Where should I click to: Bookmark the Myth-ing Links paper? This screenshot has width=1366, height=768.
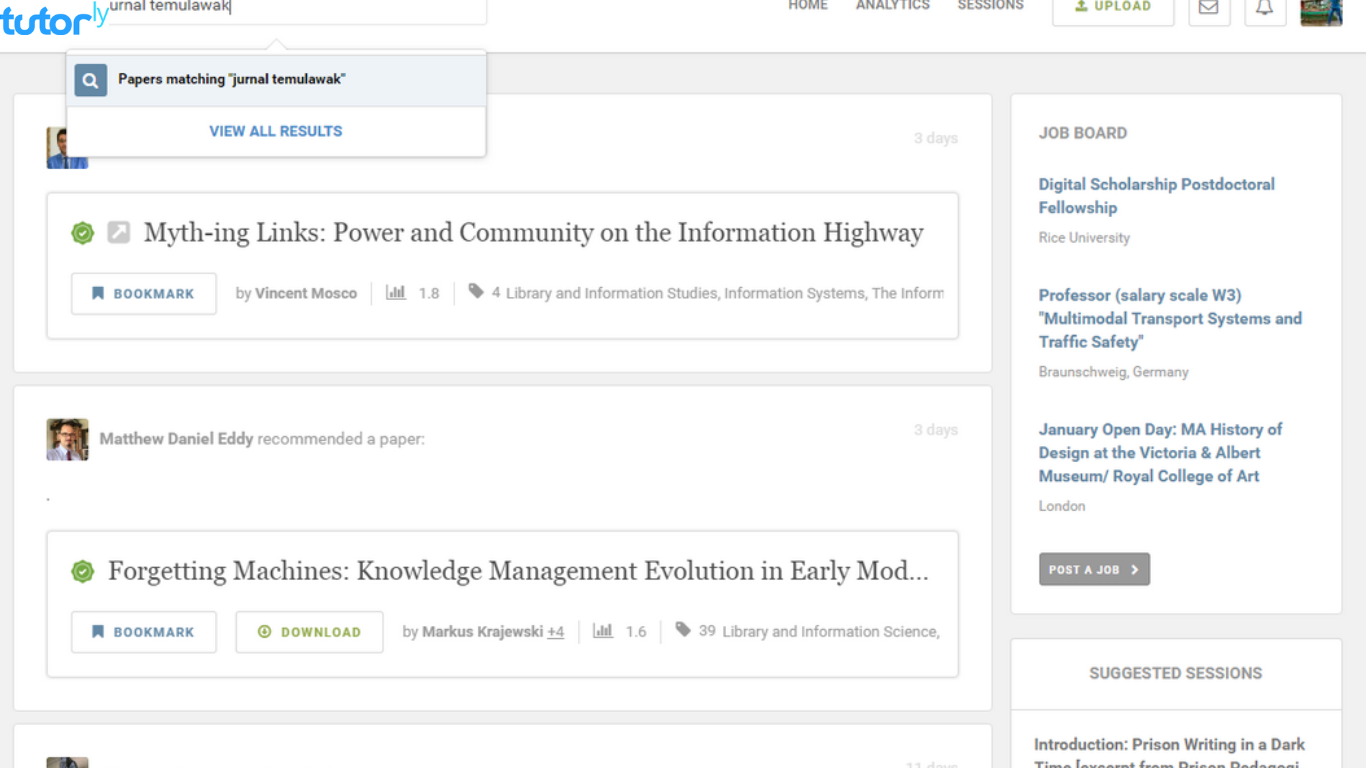tap(143, 293)
